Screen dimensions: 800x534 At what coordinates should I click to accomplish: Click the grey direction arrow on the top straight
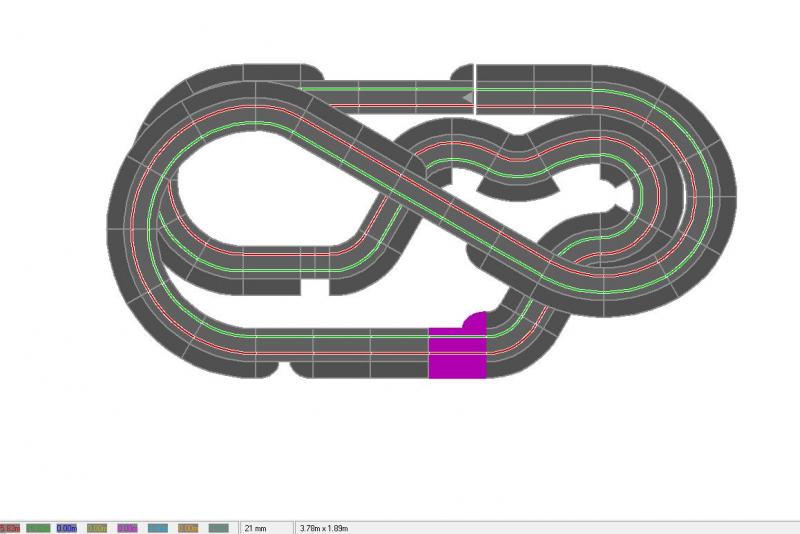coord(466,96)
